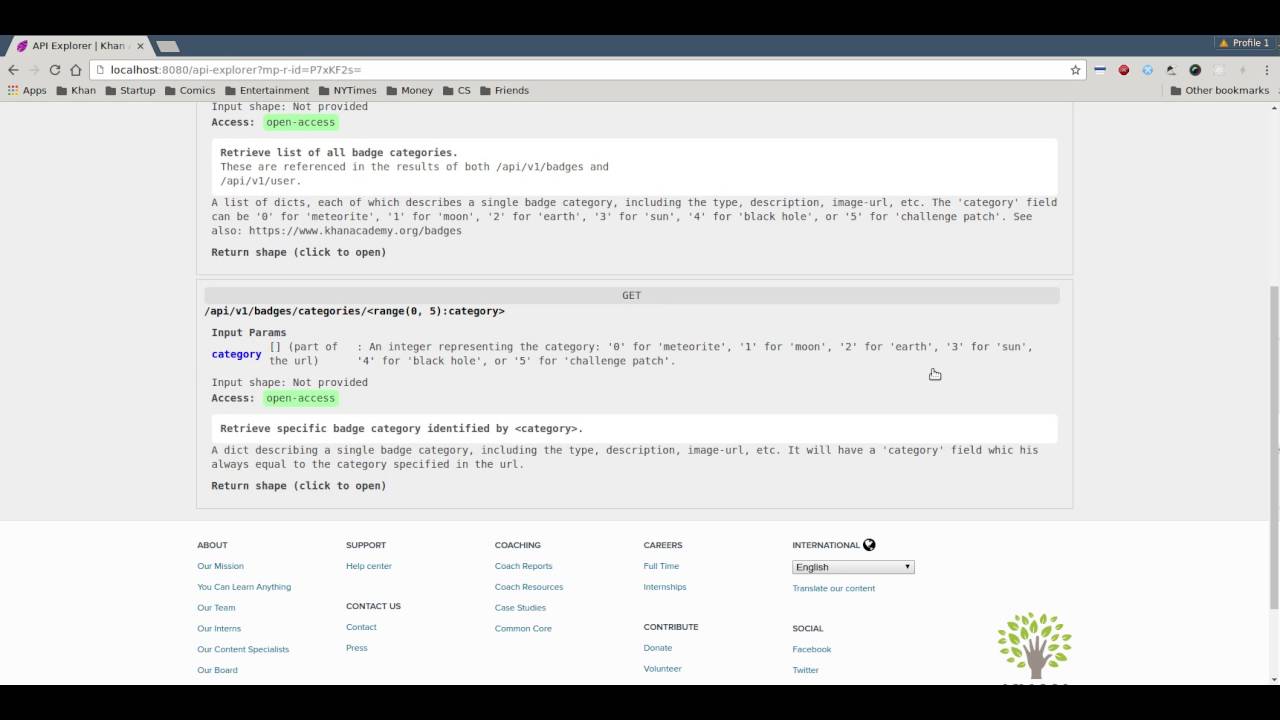Viewport: 1280px width, 720px height.
Task: Open the Comics bookmarks folder
Action: tap(190, 90)
